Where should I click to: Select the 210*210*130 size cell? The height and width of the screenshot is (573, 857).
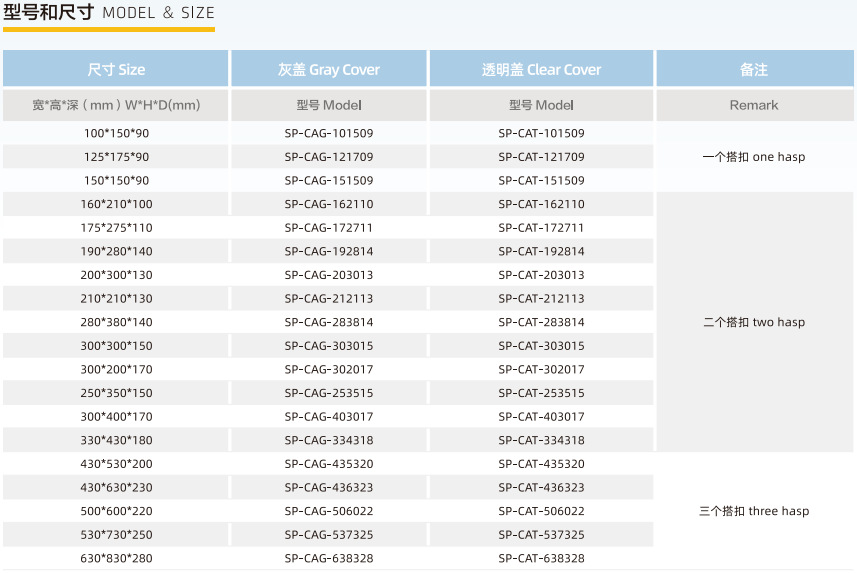coord(116,298)
